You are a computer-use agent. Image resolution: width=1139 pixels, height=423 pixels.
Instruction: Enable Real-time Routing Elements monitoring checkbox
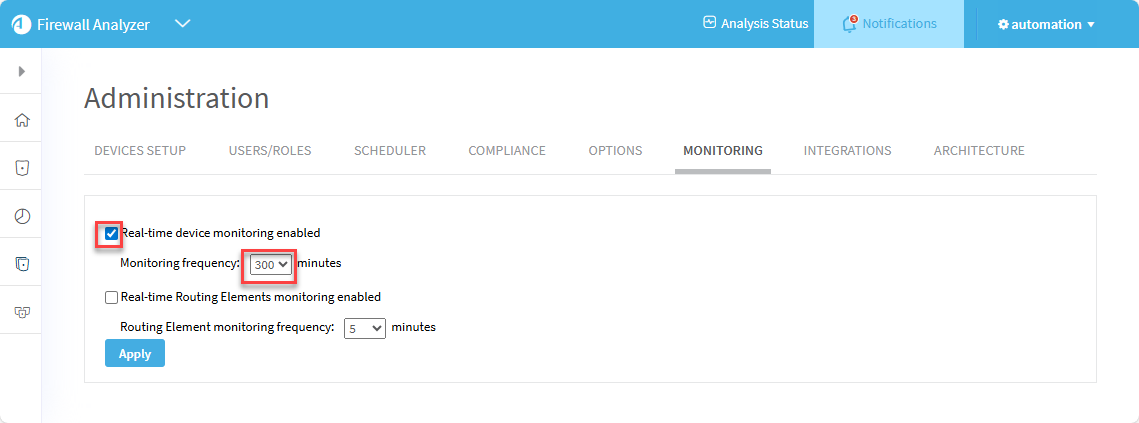coord(111,297)
